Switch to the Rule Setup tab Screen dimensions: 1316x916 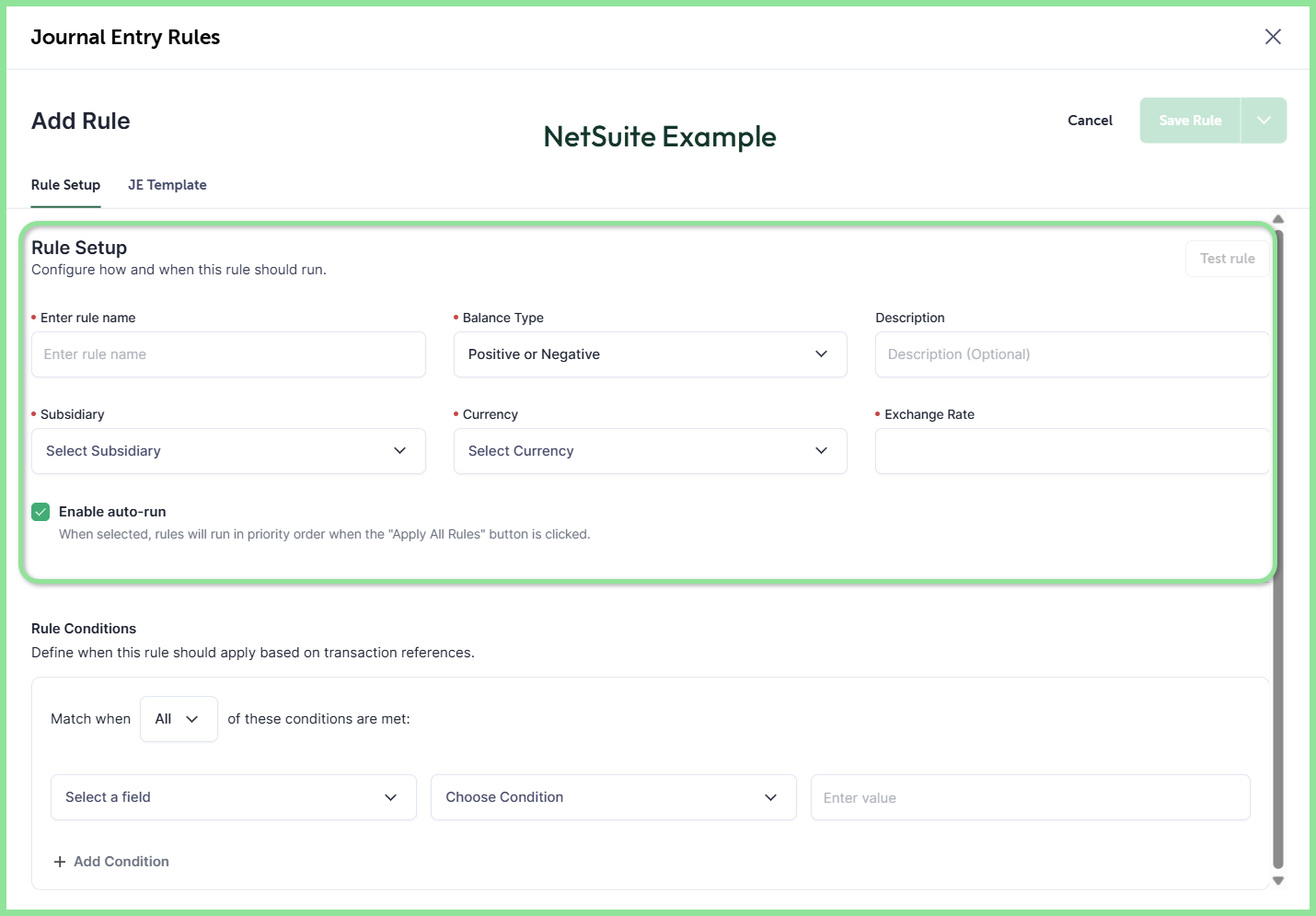click(66, 185)
